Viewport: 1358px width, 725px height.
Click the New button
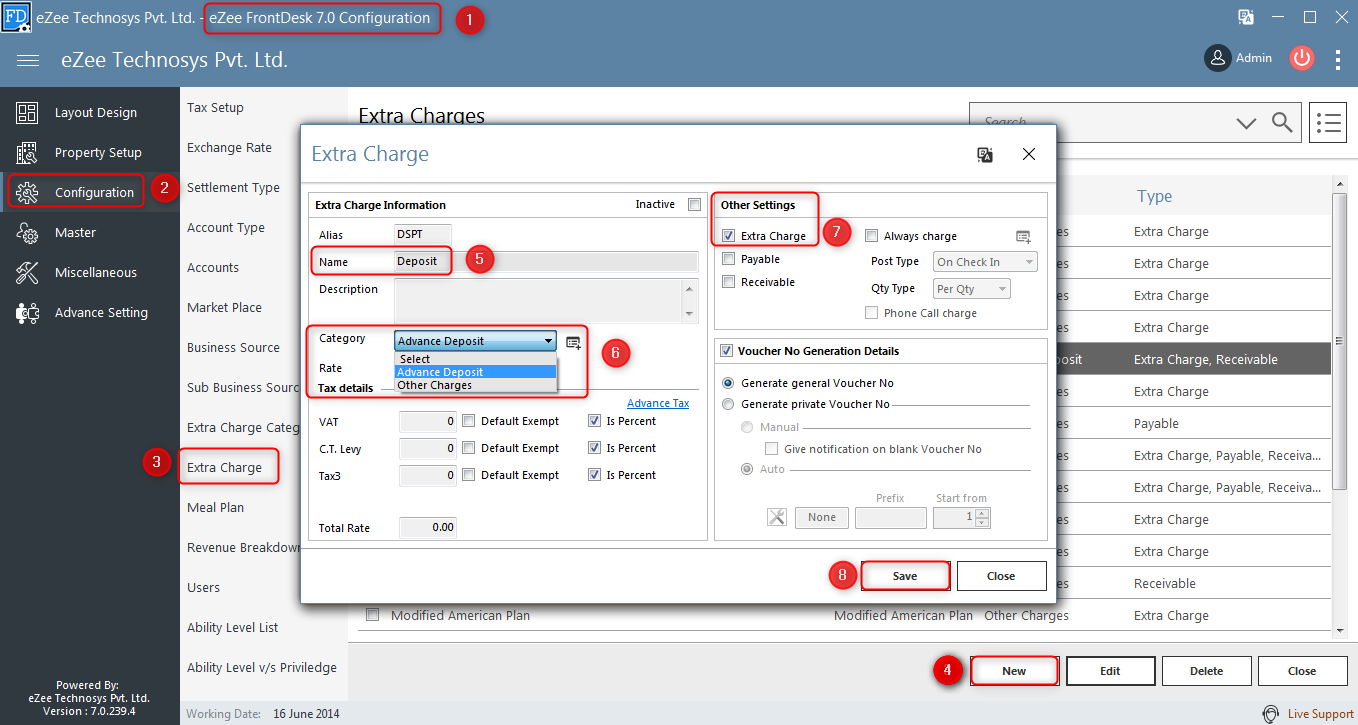tap(1014, 671)
